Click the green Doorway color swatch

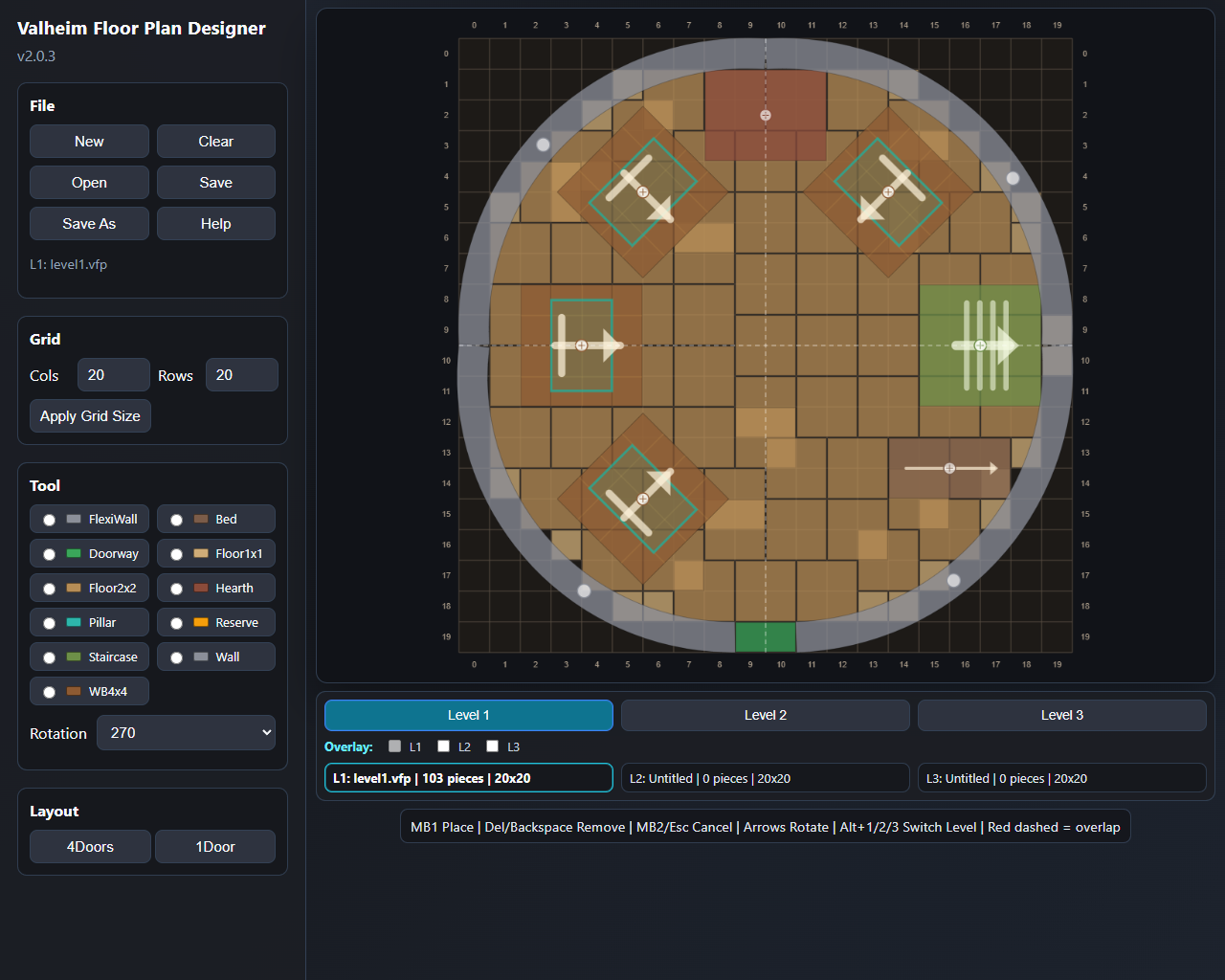point(74,553)
